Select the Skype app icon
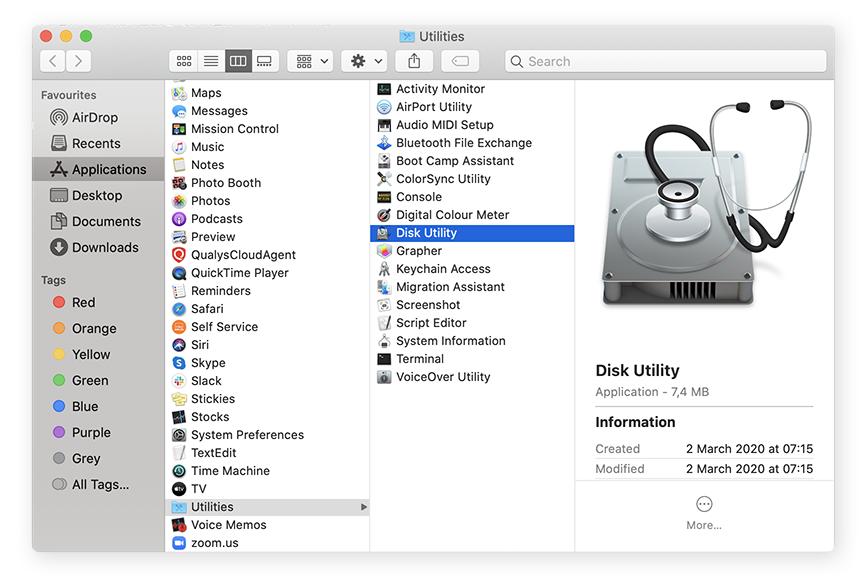Image resolution: width=864 pixels, height=582 pixels. pos(179,363)
